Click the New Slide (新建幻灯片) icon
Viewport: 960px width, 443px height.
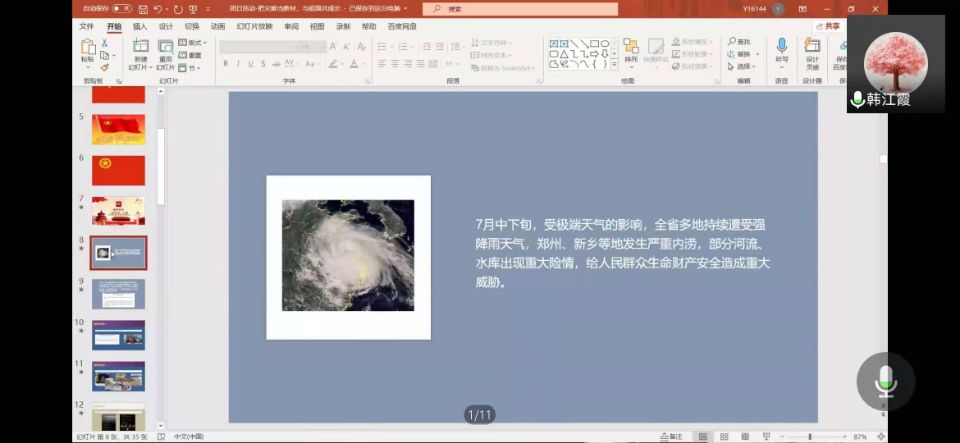(x=140, y=48)
